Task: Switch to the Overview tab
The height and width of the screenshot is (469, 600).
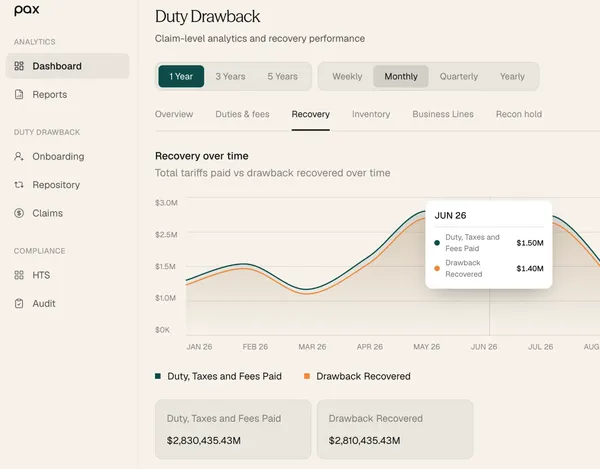Action: [174, 114]
